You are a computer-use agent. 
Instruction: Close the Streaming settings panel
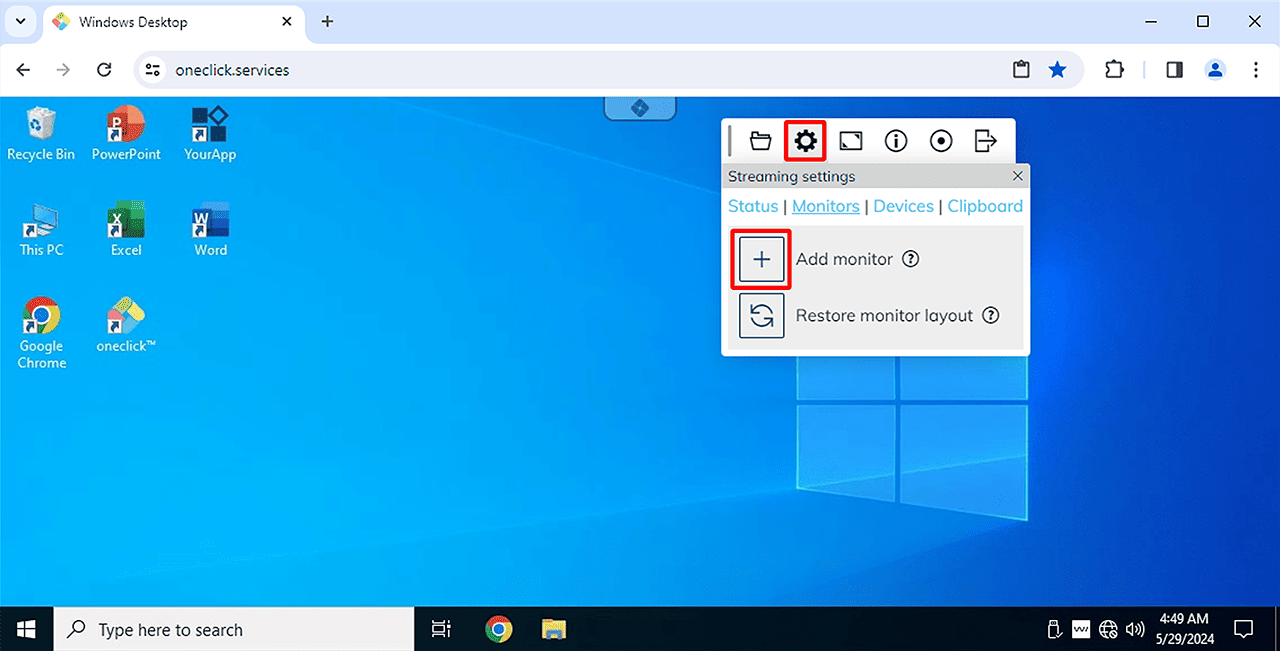pos(1018,176)
